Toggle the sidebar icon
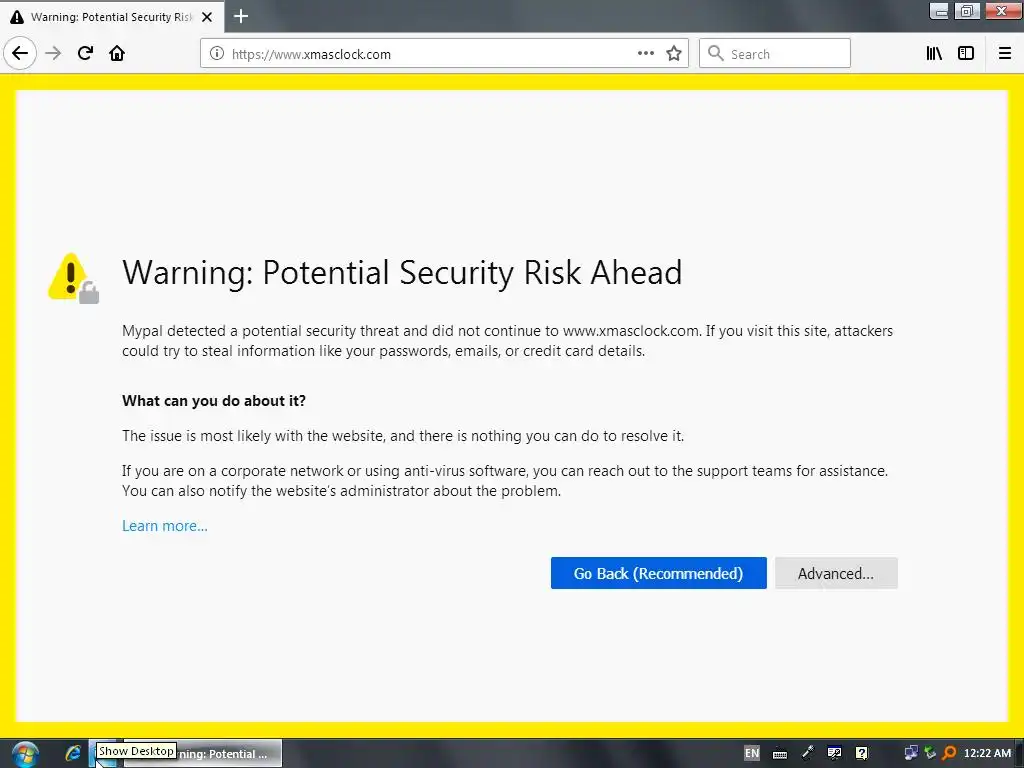 coord(966,54)
